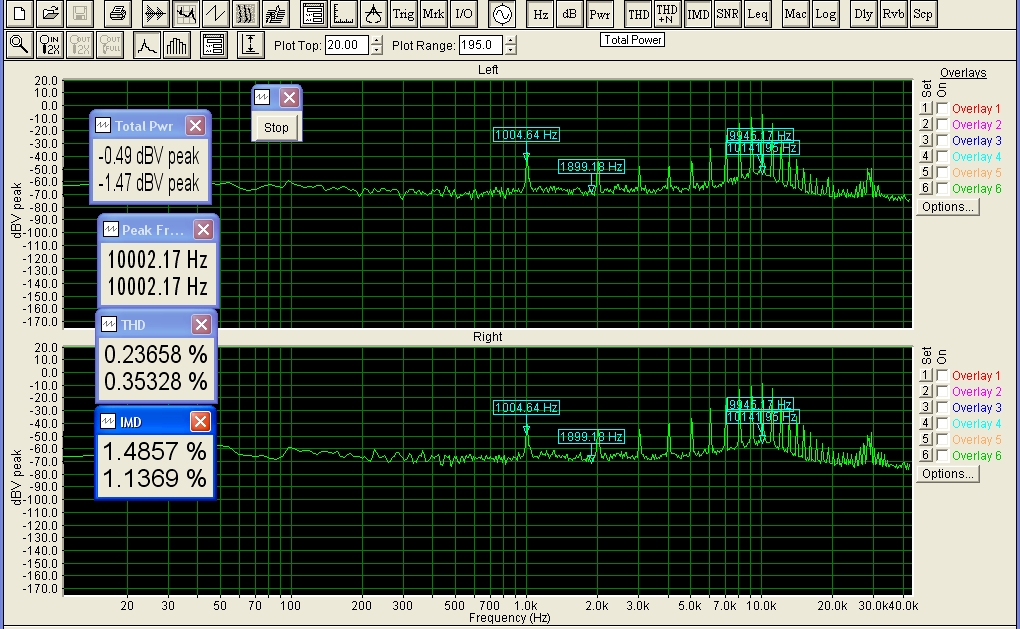Decrease Plot Range with down arrow
Image resolution: width=1020 pixels, height=629 pixels.
click(x=511, y=50)
